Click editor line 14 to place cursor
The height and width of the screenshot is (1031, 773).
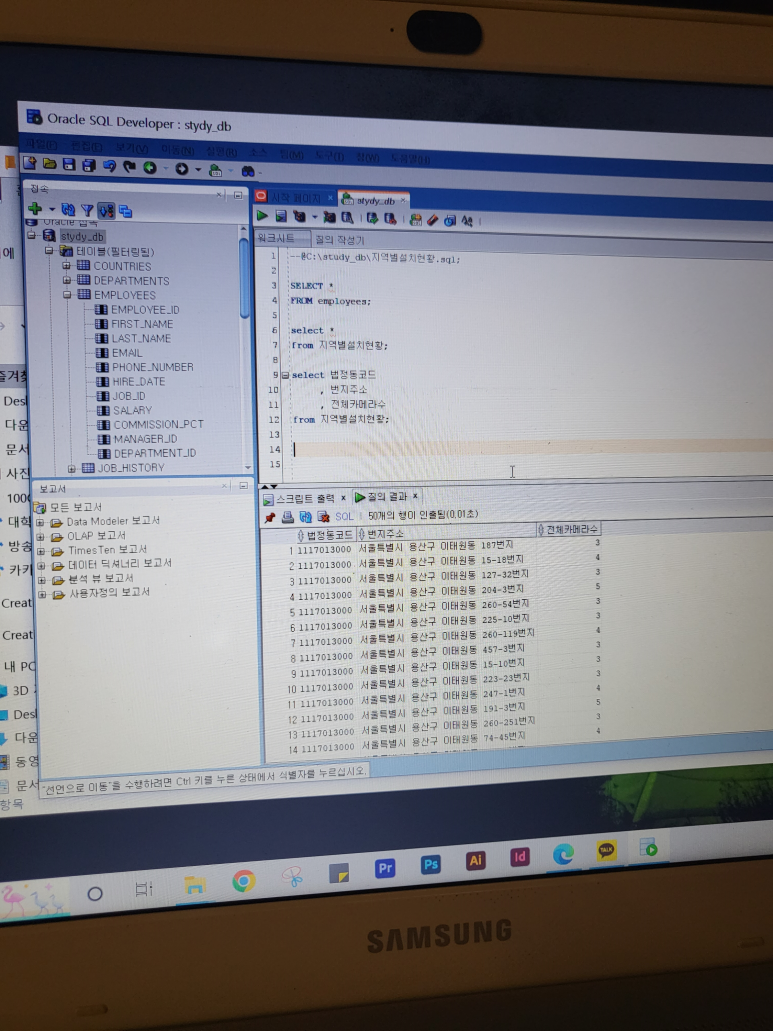click(x=532, y=447)
